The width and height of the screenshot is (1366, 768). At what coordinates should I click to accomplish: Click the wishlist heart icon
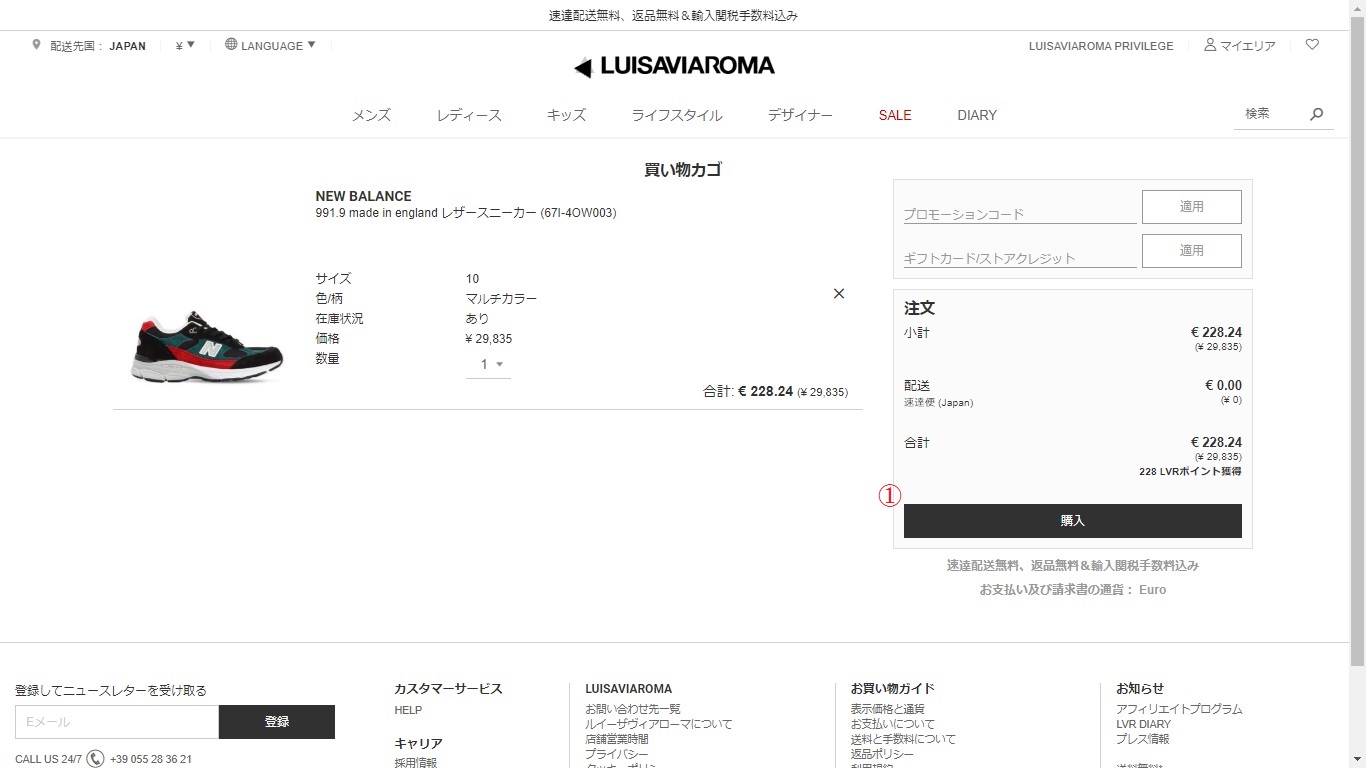(x=1312, y=45)
